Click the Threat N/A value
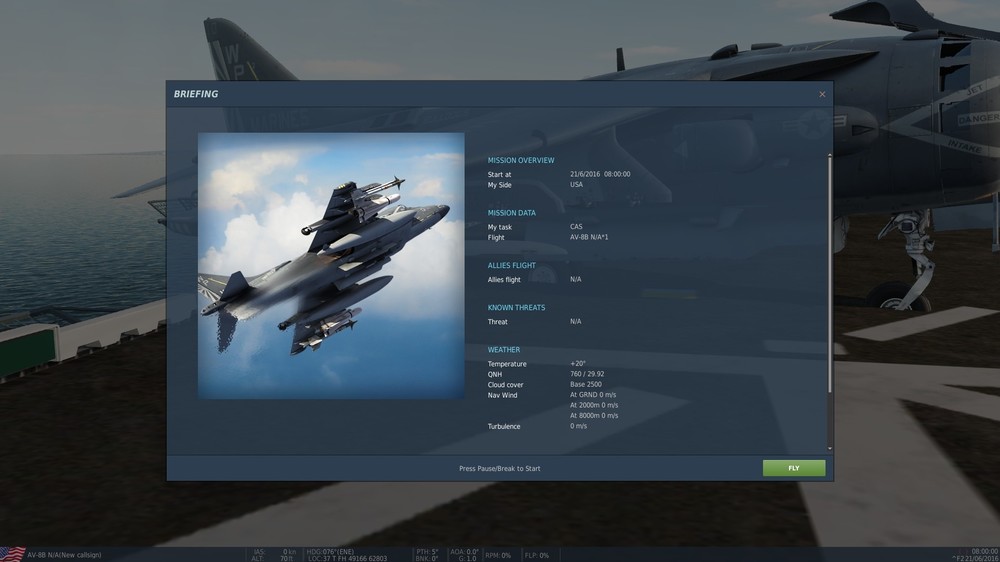This screenshot has width=1000, height=562. pos(575,322)
